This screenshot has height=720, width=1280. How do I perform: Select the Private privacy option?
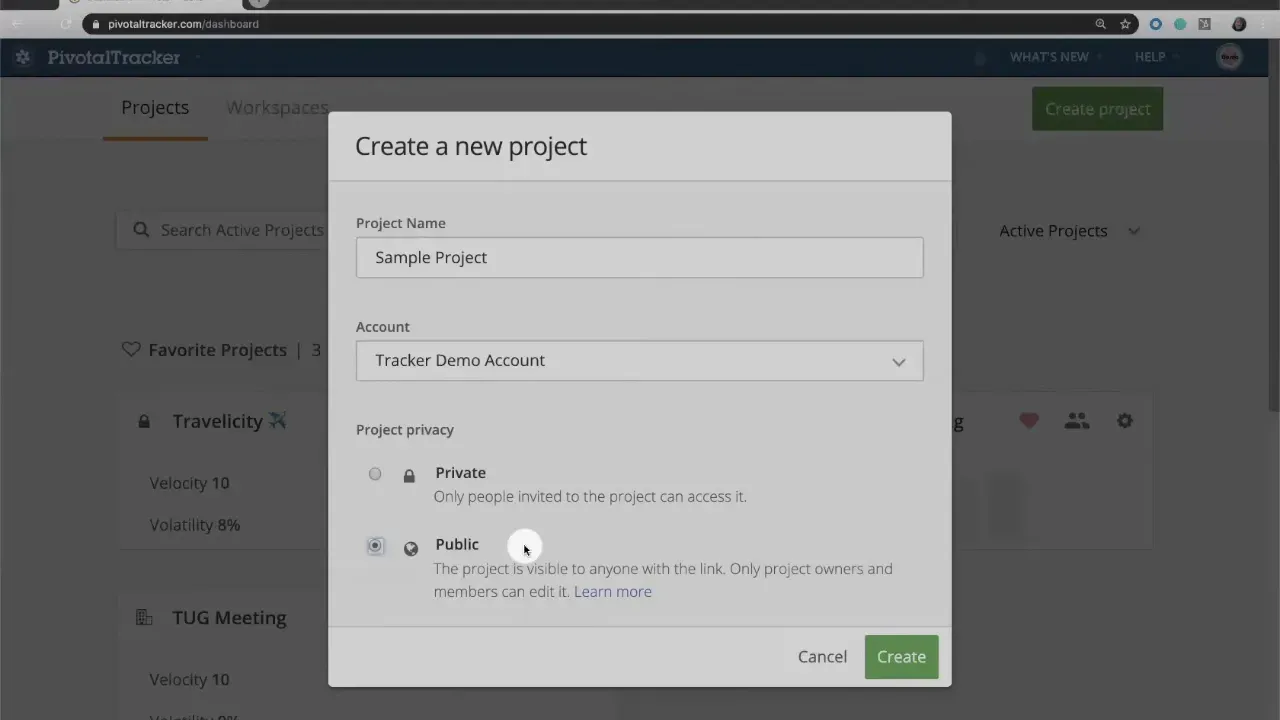375,473
